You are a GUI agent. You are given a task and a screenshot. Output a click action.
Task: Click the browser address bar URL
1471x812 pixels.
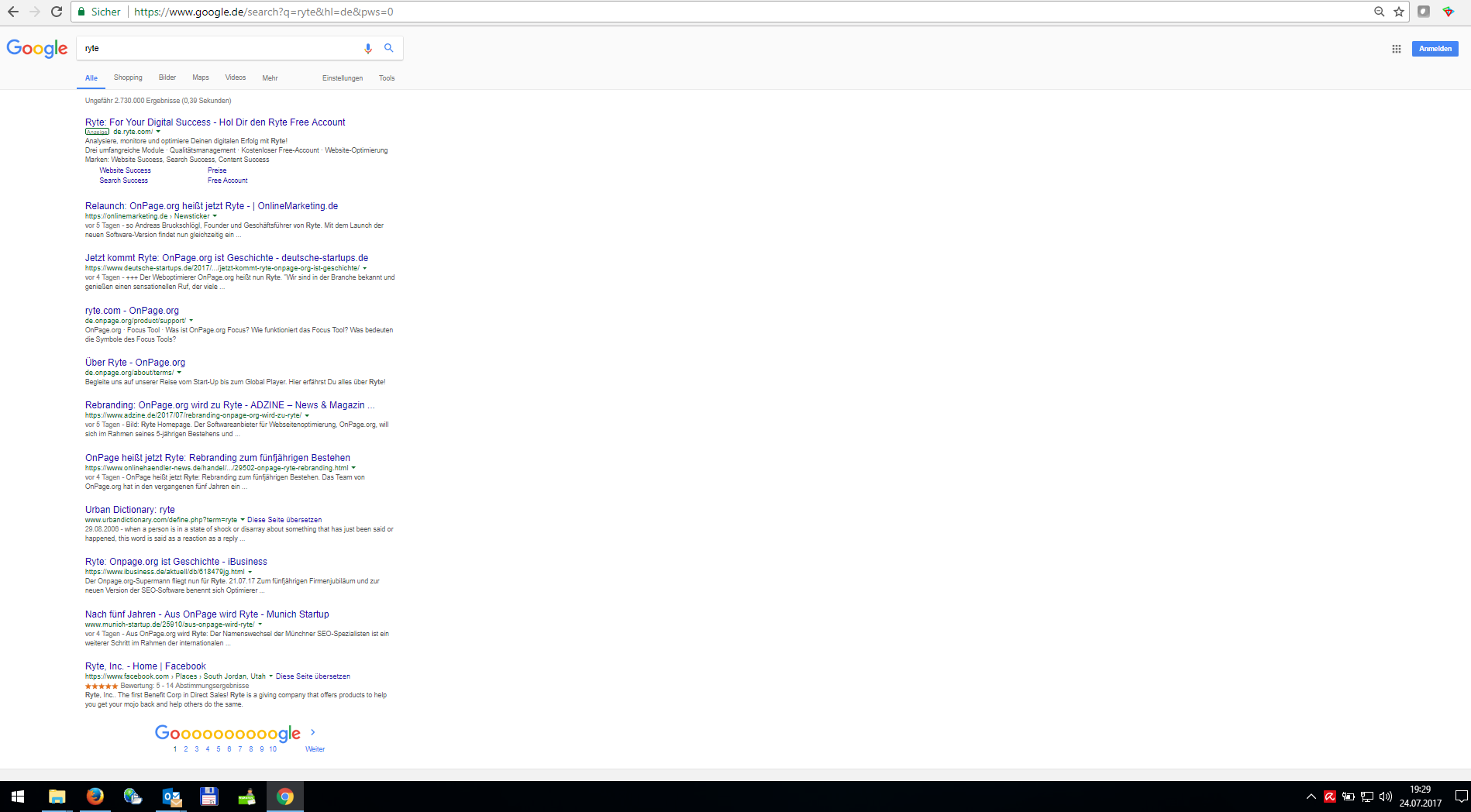coord(264,12)
